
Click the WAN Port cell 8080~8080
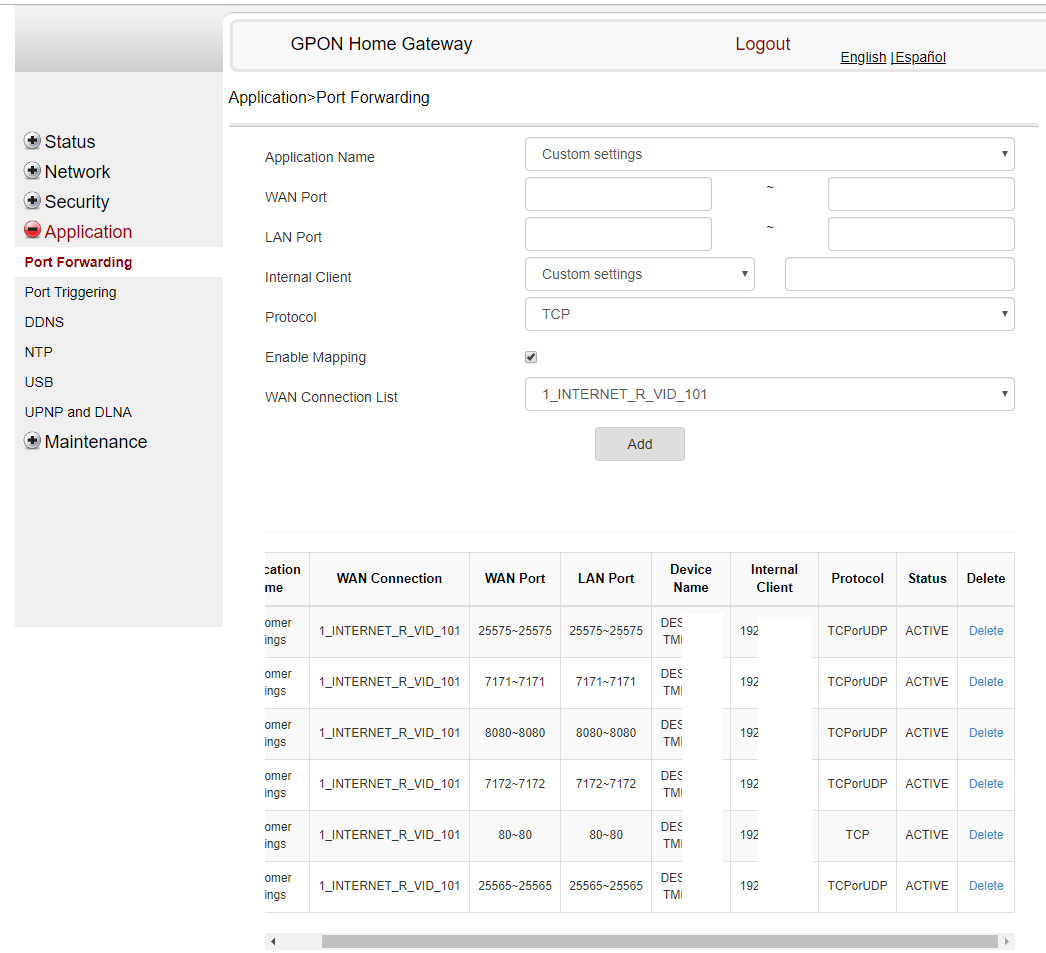coord(515,733)
